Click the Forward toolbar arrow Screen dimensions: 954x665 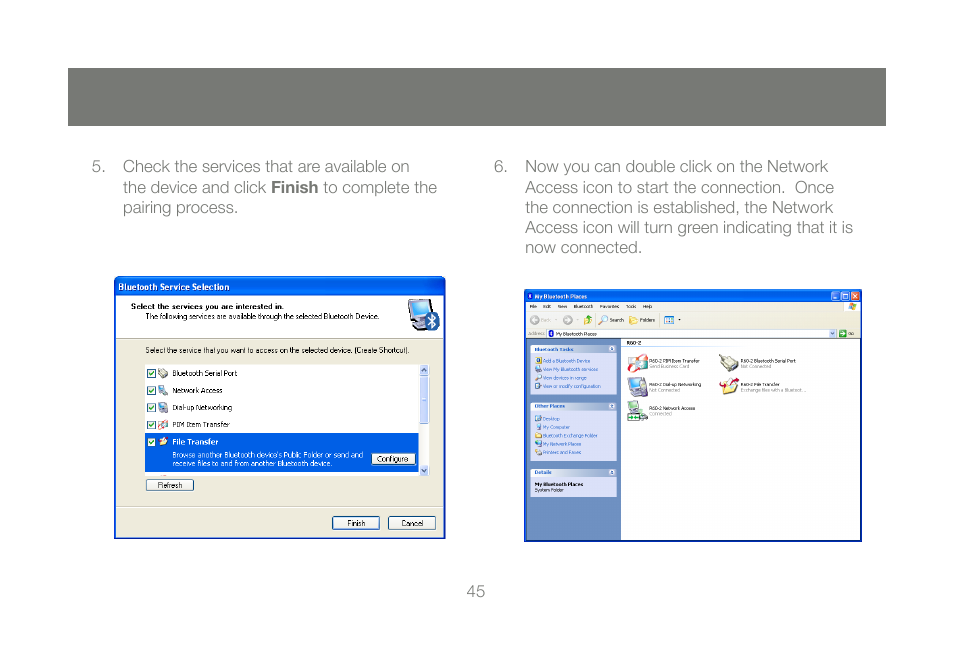pos(568,320)
